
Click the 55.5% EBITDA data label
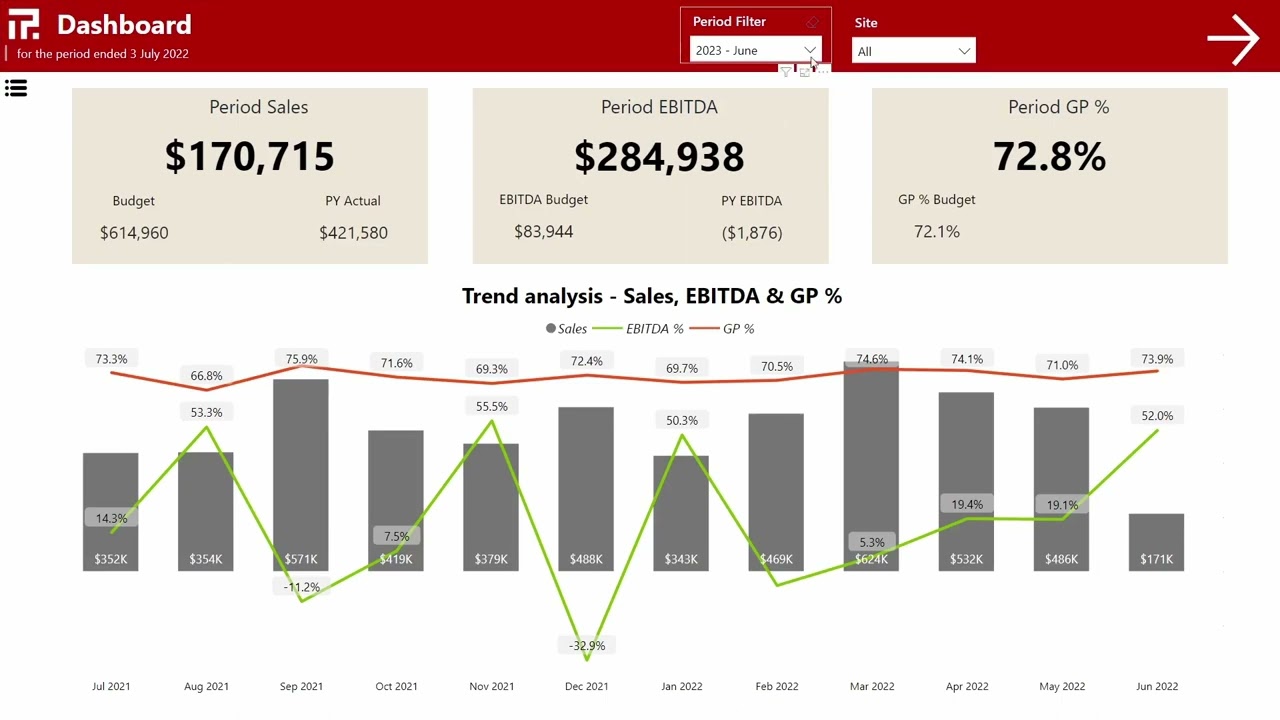click(491, 406)
